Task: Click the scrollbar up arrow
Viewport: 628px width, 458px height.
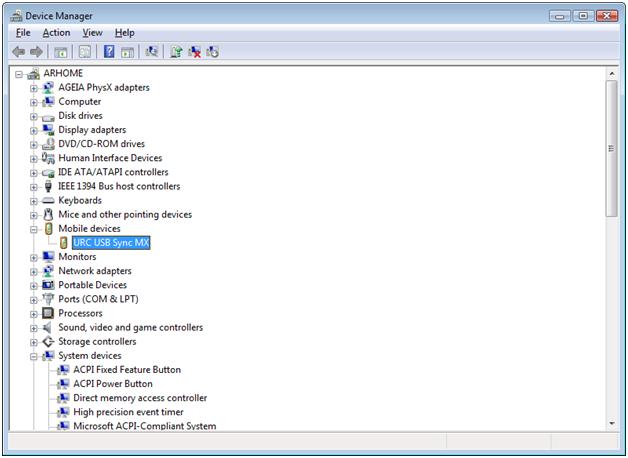Action: pyautogui.click(x=612, y=74)
